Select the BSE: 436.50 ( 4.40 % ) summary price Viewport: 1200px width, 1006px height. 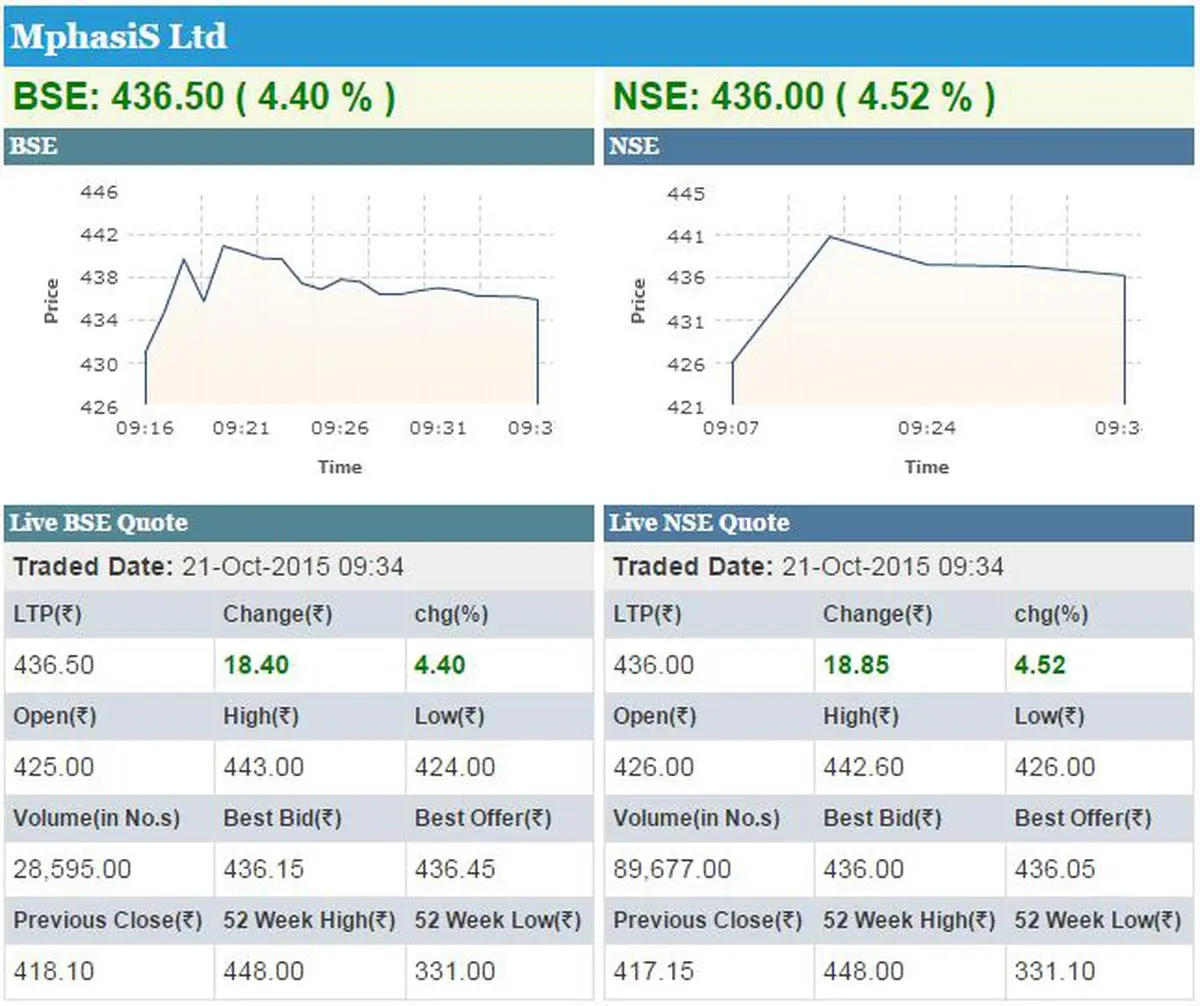[204, 97]
